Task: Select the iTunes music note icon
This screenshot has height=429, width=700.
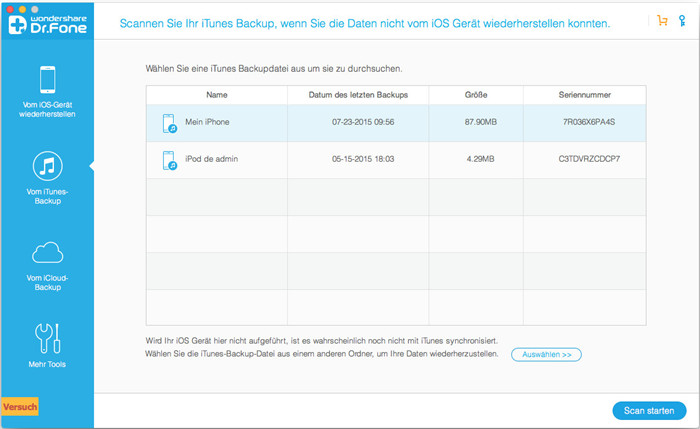Action: click(x=47, y=166)
